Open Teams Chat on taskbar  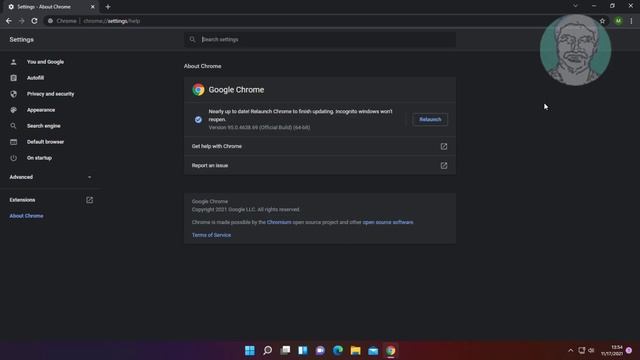(320, 350)
